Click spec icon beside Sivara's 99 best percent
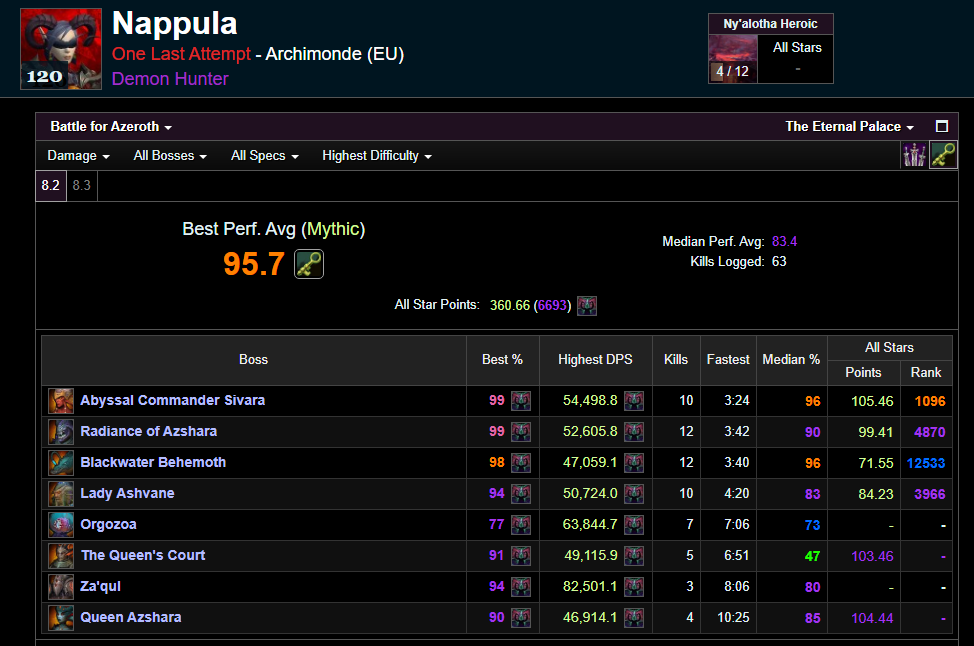Image resolution: width=974 pixels, height=646 pixels. 521,401
